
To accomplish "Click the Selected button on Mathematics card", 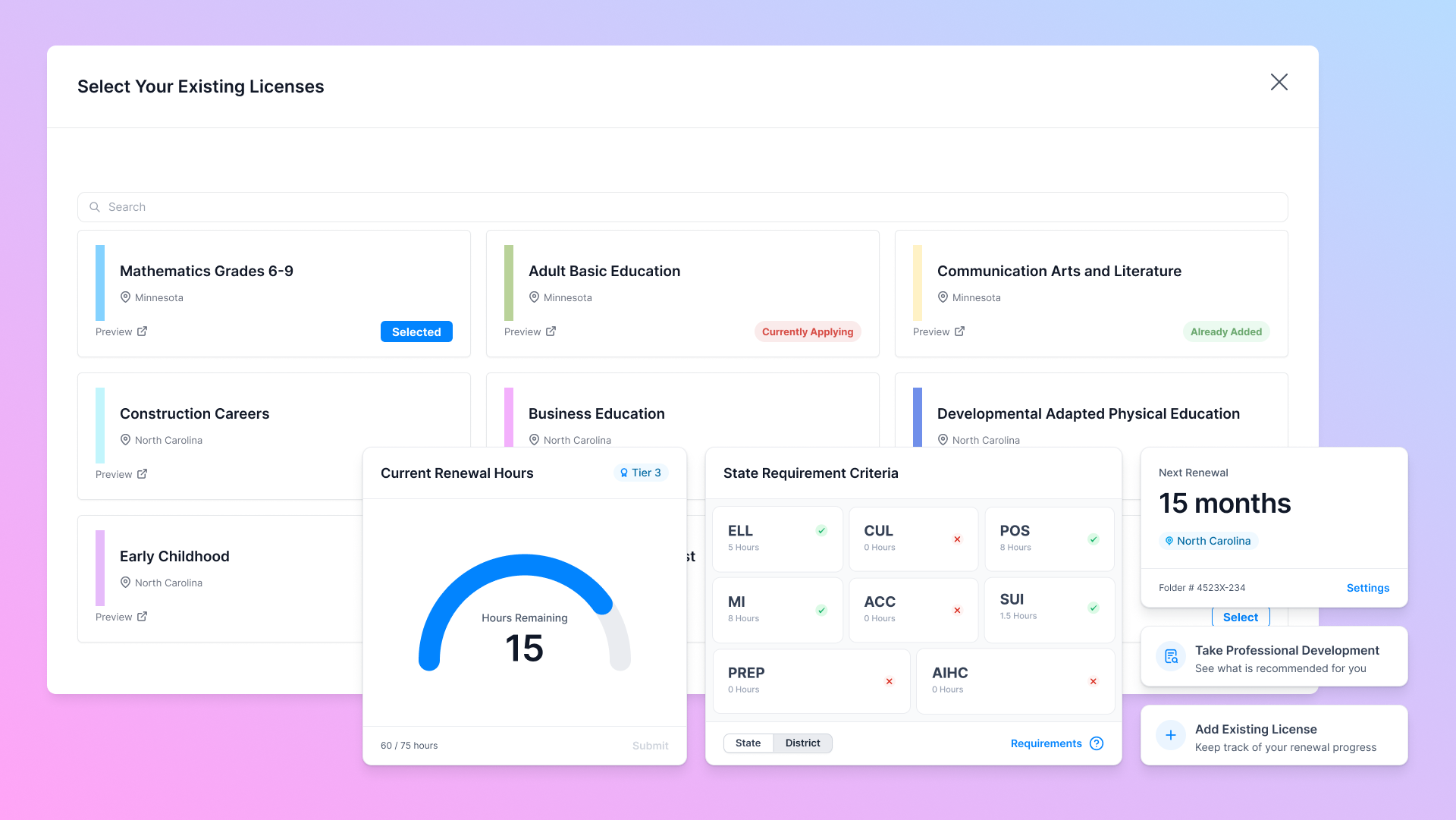I will [416, 331].
